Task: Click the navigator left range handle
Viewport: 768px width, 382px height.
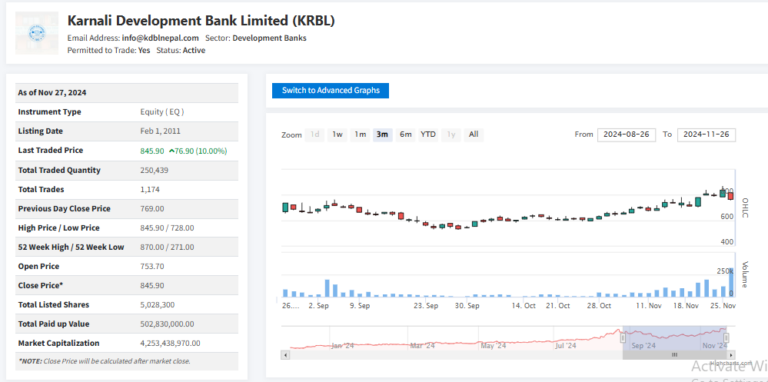Action: (x=623, y=338)
